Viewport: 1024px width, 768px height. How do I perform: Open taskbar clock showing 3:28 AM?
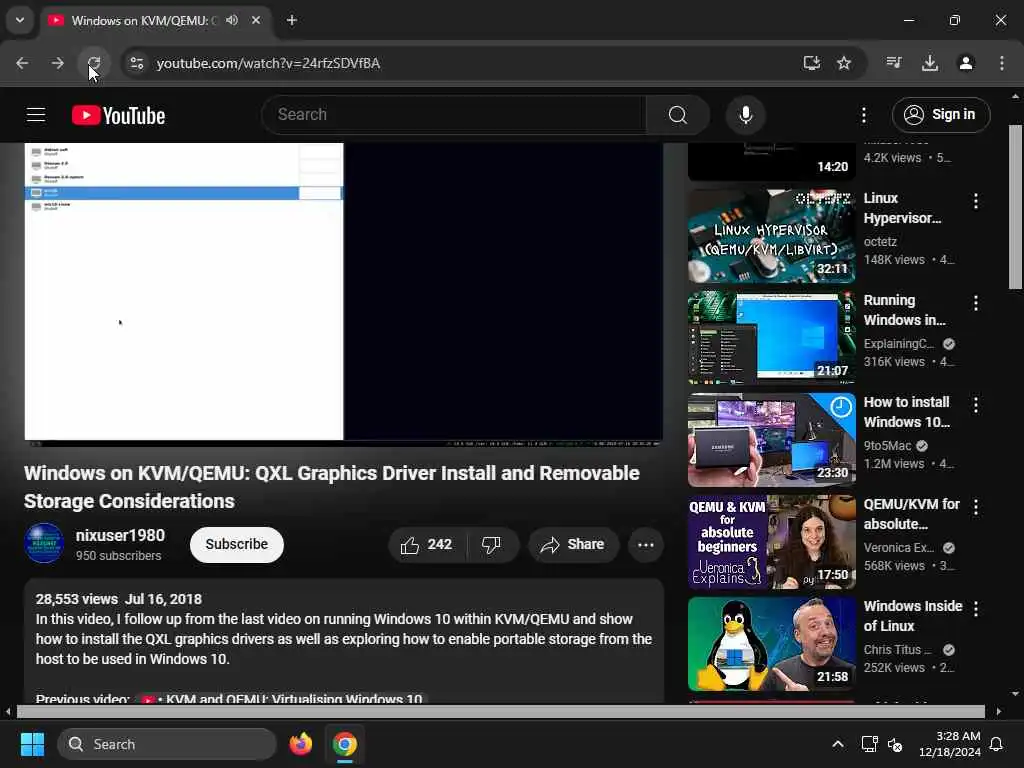949,744
